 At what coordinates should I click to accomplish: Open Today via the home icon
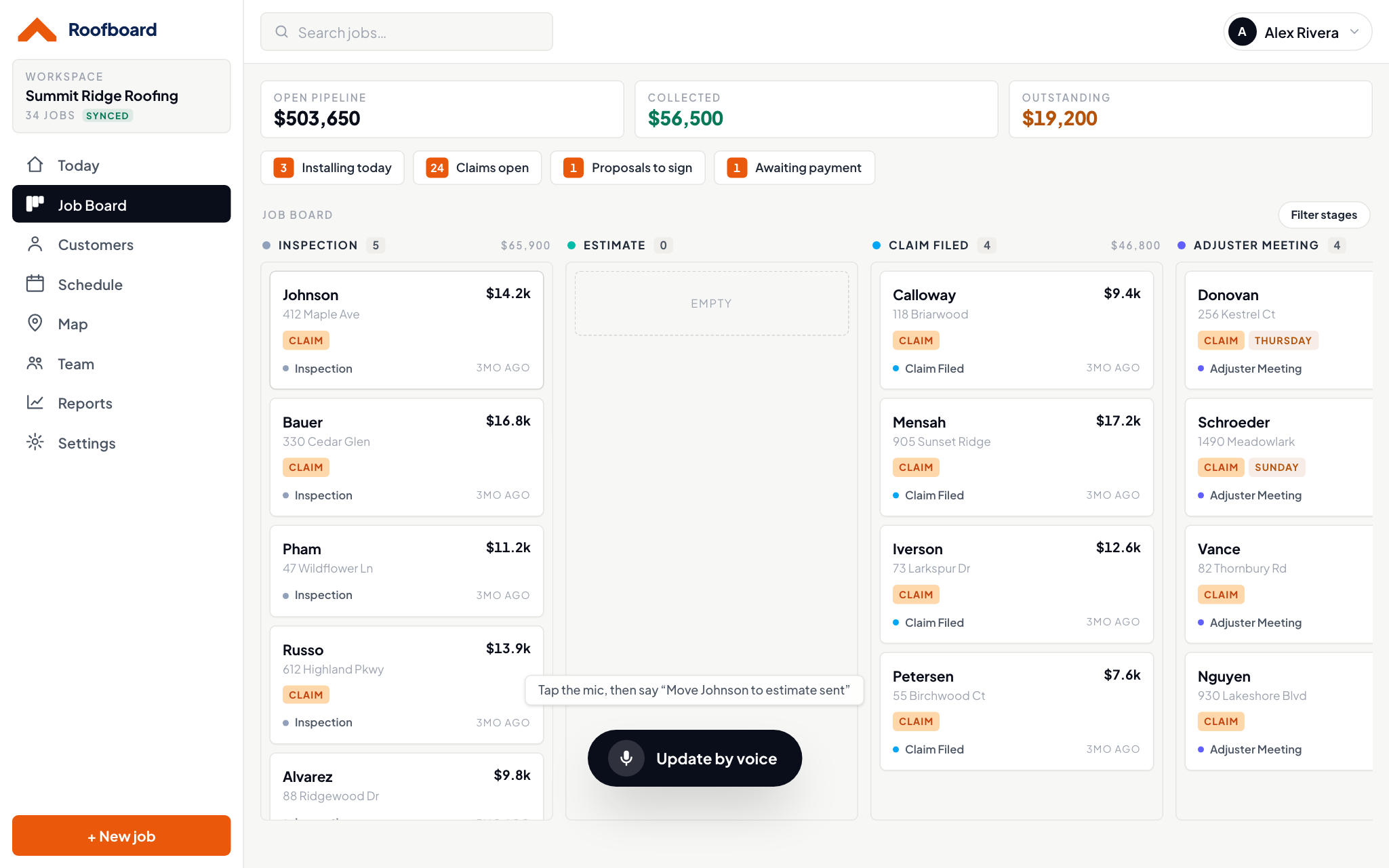[35, 165]
